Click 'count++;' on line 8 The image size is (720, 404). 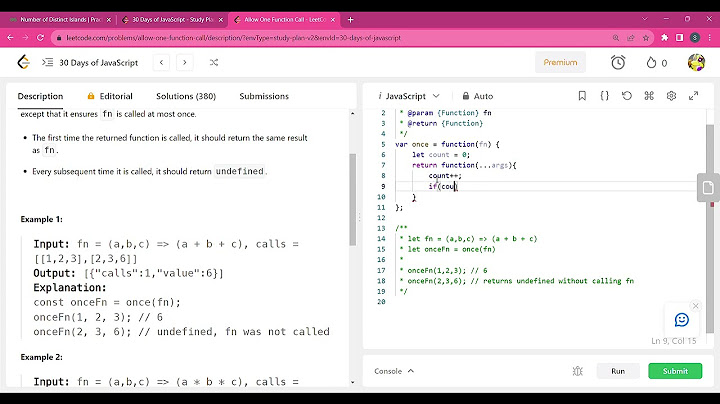click(445, 175)
